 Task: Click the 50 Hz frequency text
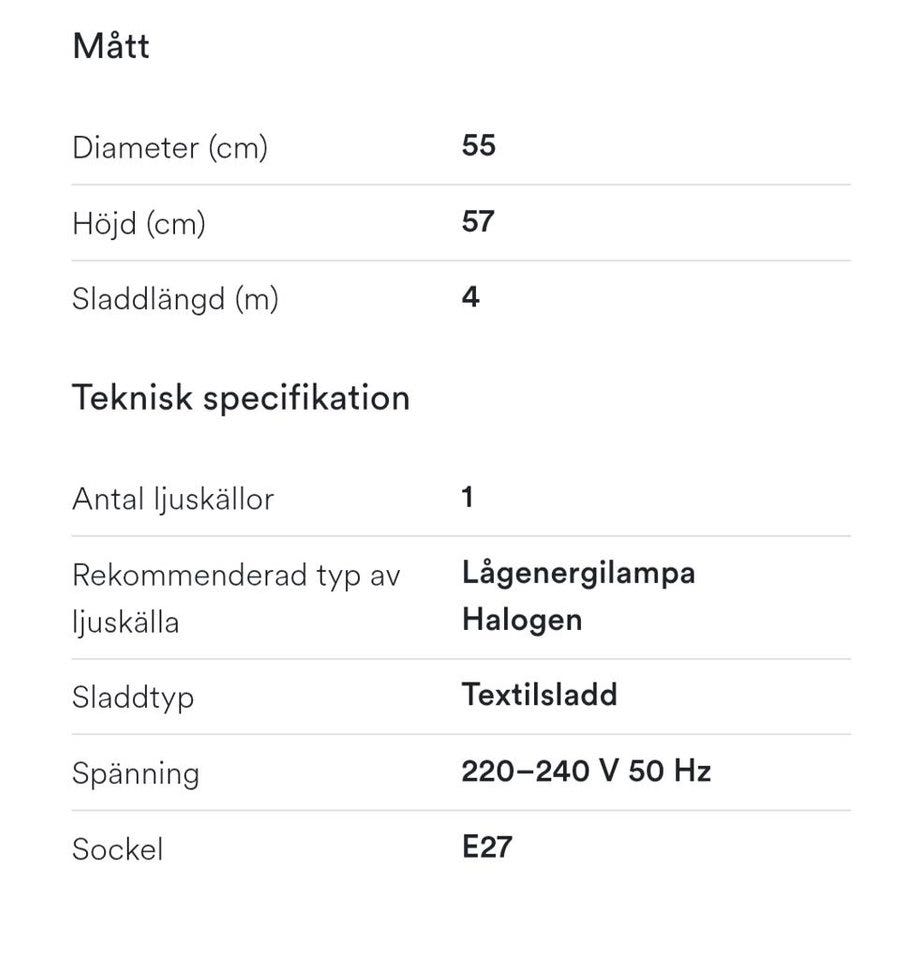pos(670,771)
